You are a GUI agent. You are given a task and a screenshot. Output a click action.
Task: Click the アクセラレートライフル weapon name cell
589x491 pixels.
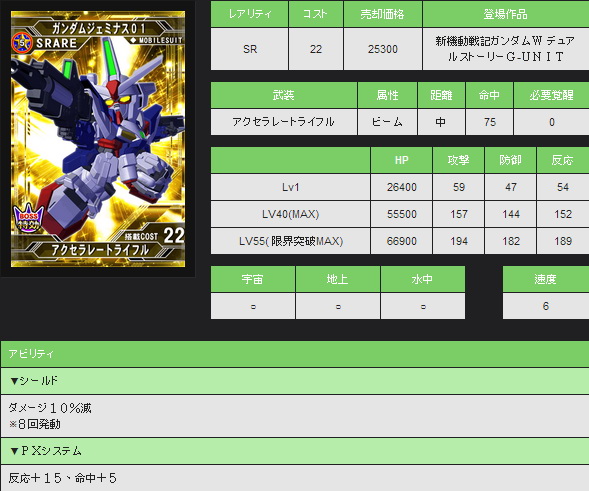click(x=284, y=122)
